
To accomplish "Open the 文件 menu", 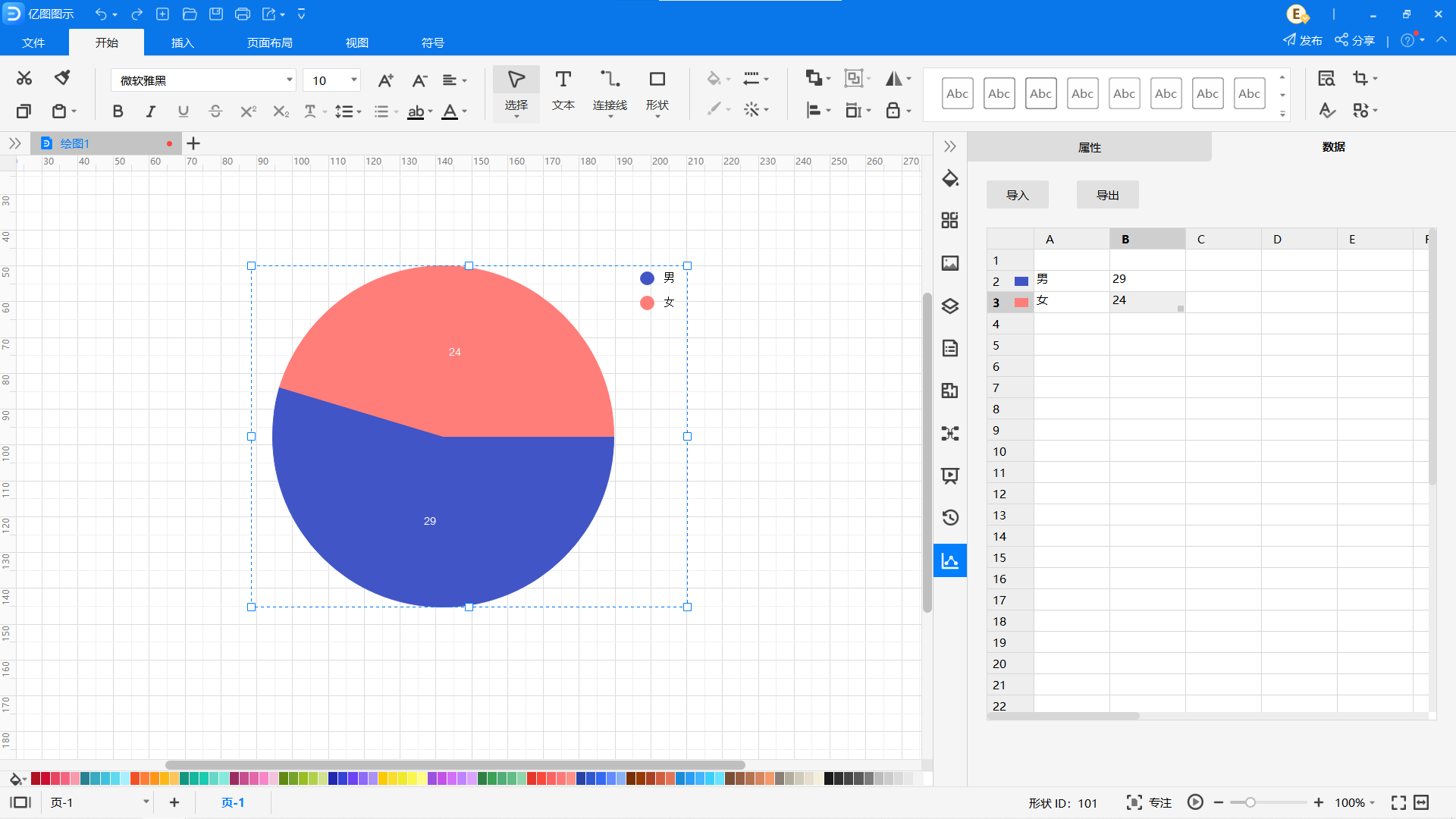I will coord(33,42).
